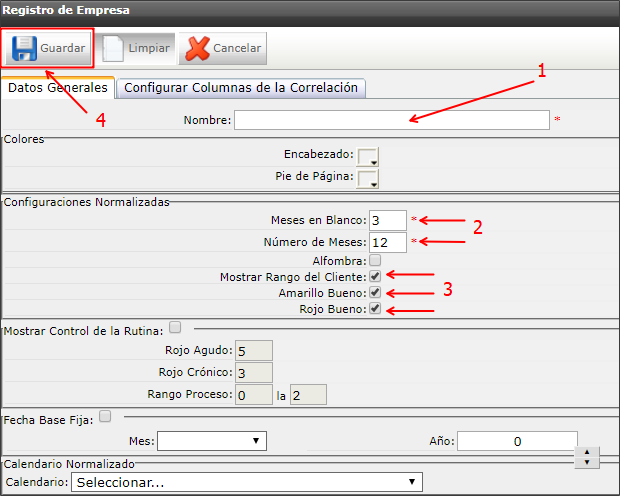Click the Calendario Normalizado section label
This screenshot has height=496, width=620.
click(69, 464)
